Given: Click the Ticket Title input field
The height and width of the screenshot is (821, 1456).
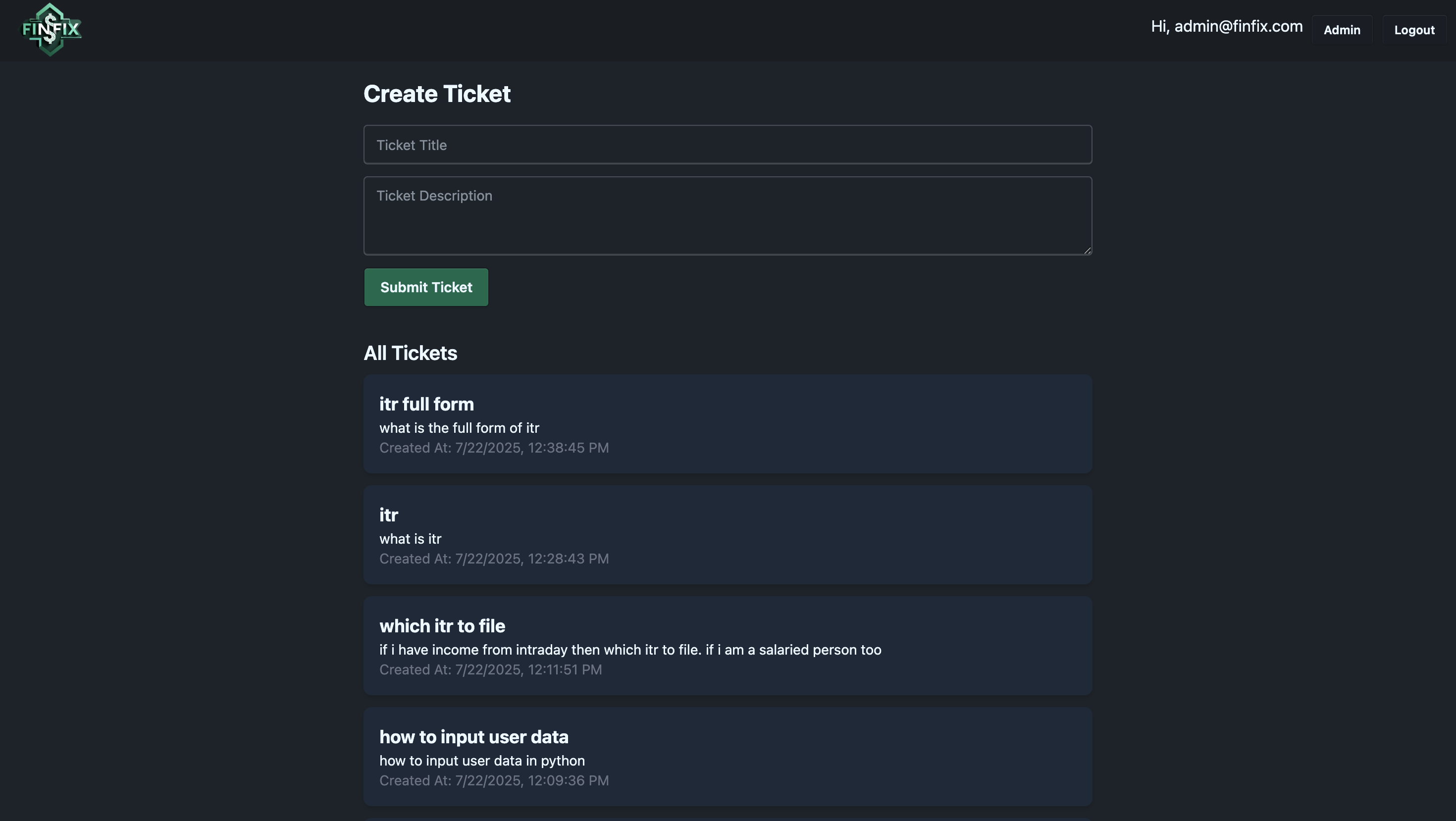Looking at the screenshot, I should click(728, 145).
